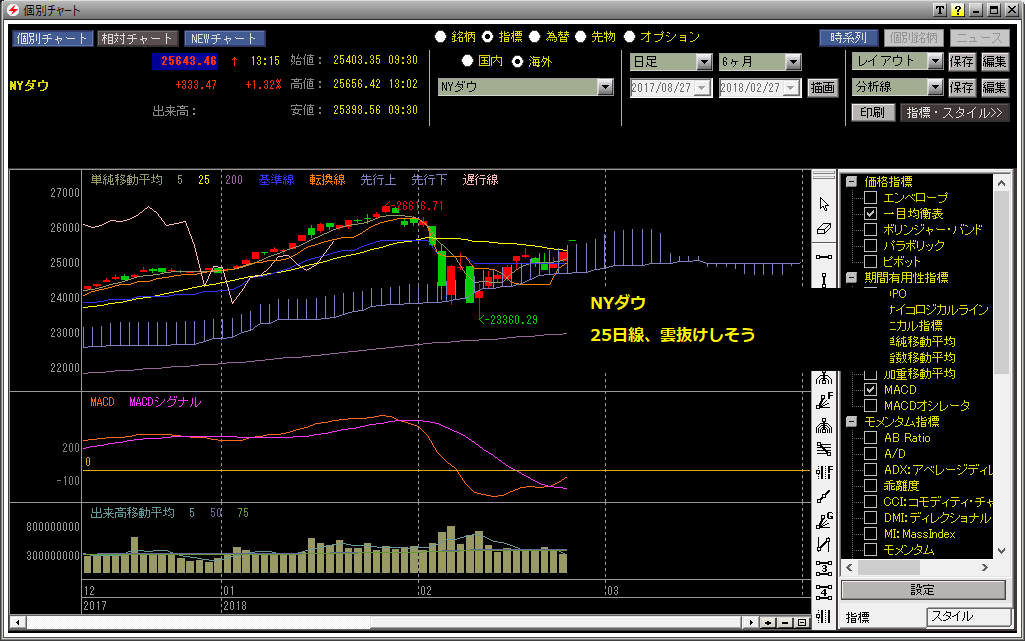Screen dimensions: 1025x641
Task: Select the オプション radio button
Action: pos(630,37)
